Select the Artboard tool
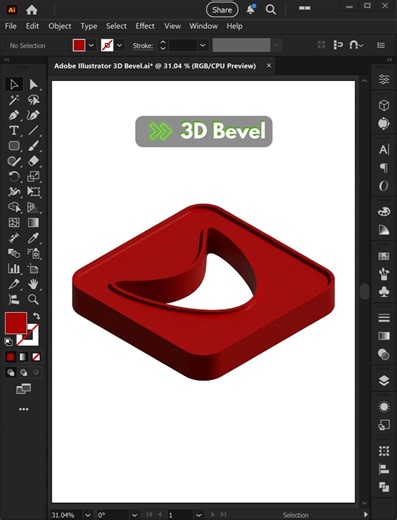The image size is (397, 520). (x=33, y=269)
